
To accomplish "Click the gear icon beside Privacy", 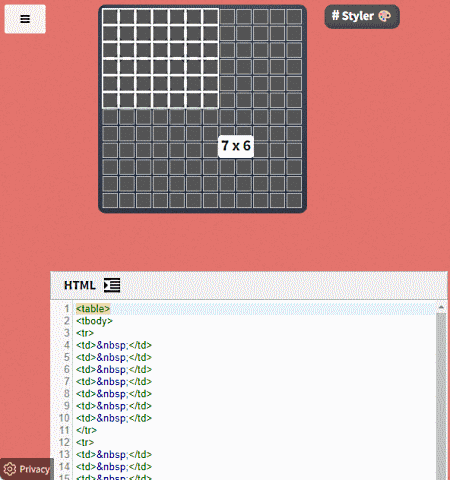I will coord(10,469).
